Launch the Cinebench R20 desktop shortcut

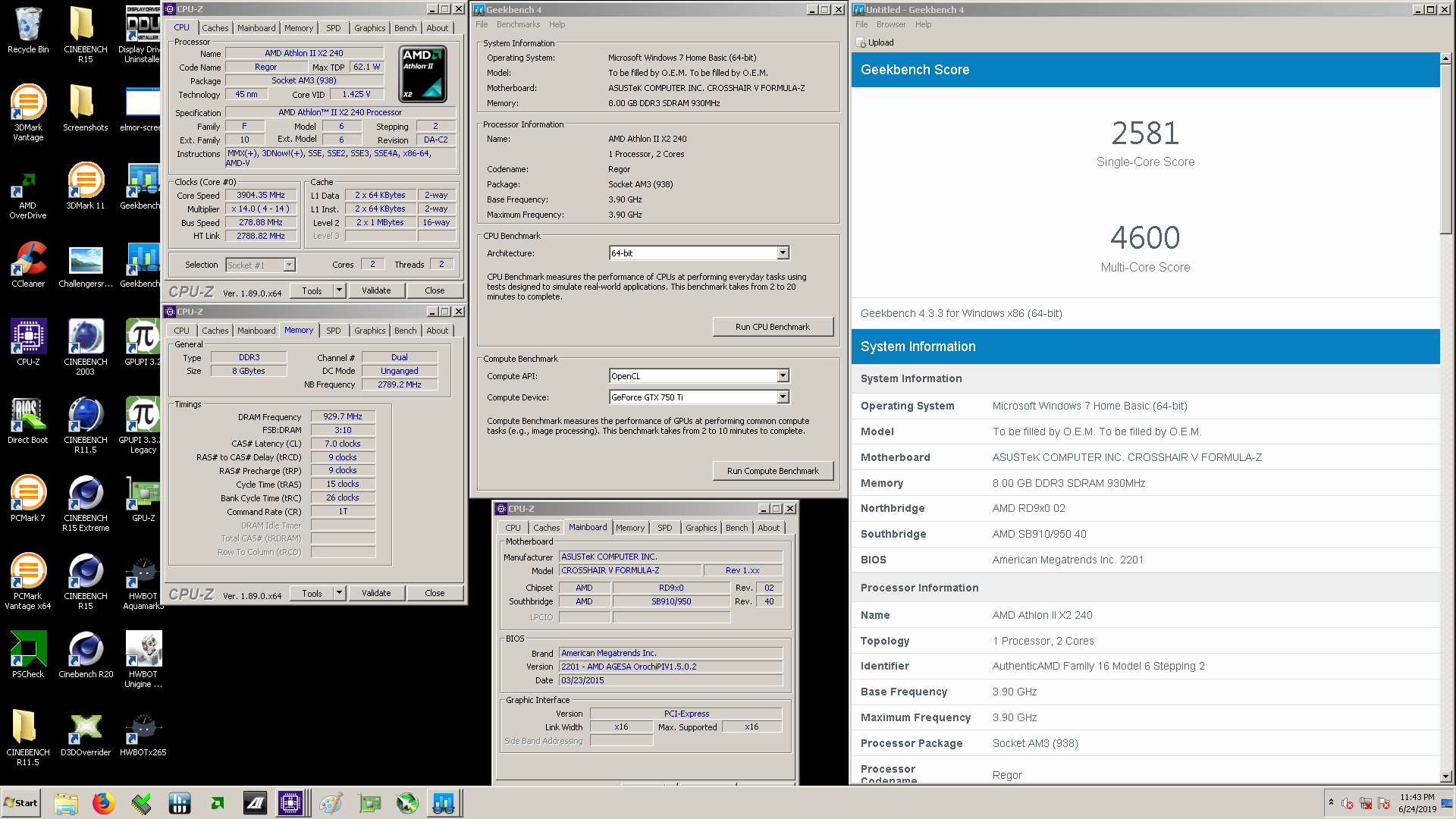(x=85, y=654)
